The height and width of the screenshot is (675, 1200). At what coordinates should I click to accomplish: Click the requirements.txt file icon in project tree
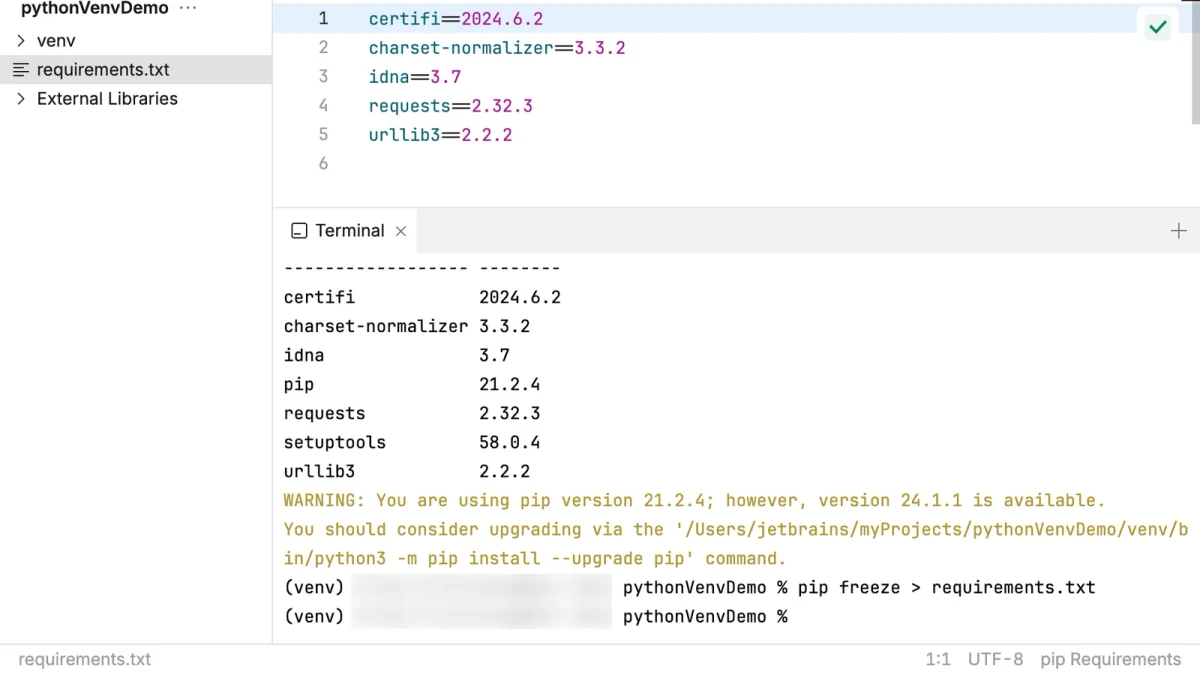21,70
